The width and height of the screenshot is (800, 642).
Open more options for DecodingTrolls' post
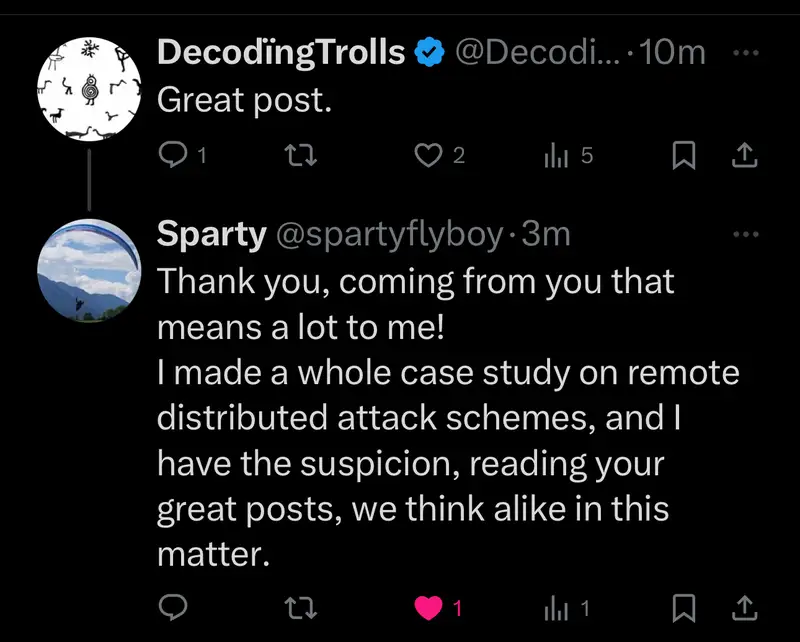coord(746,53)
